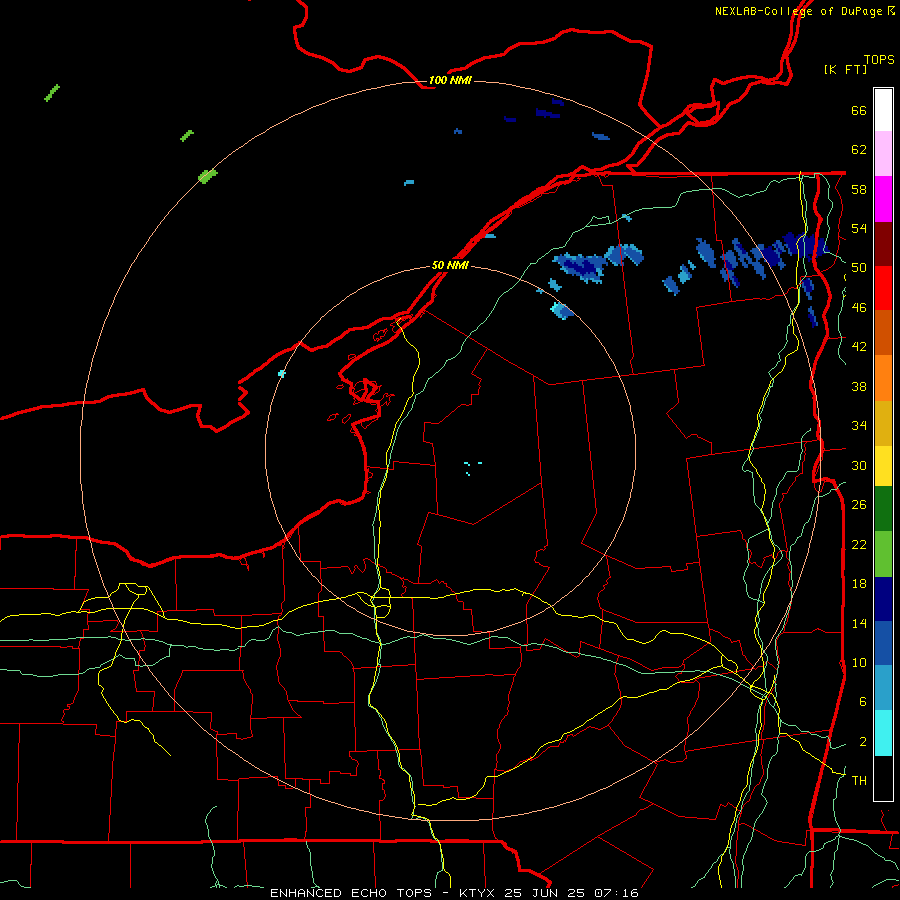Click the "07:16" timestamp
Screen dimensions: 900x900
(616, 893)
